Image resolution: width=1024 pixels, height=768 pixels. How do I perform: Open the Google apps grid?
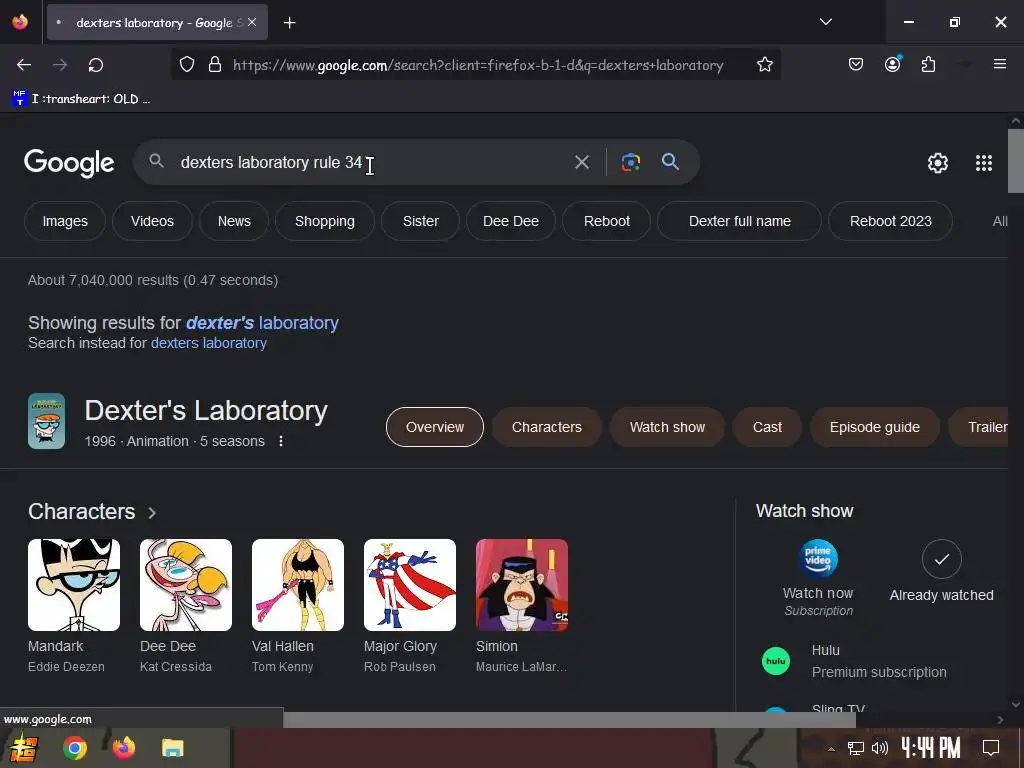pos(984,163)
